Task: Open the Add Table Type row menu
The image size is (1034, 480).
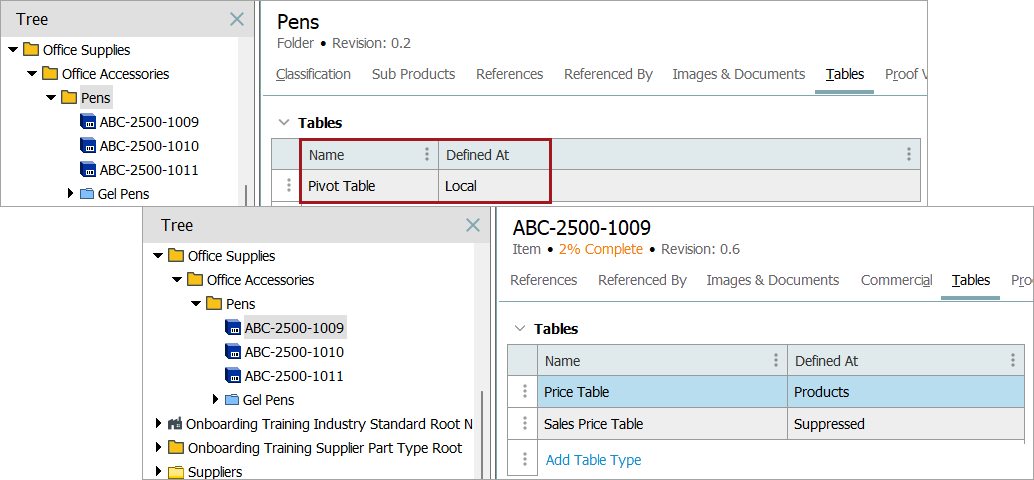Action: coord(524,460)
